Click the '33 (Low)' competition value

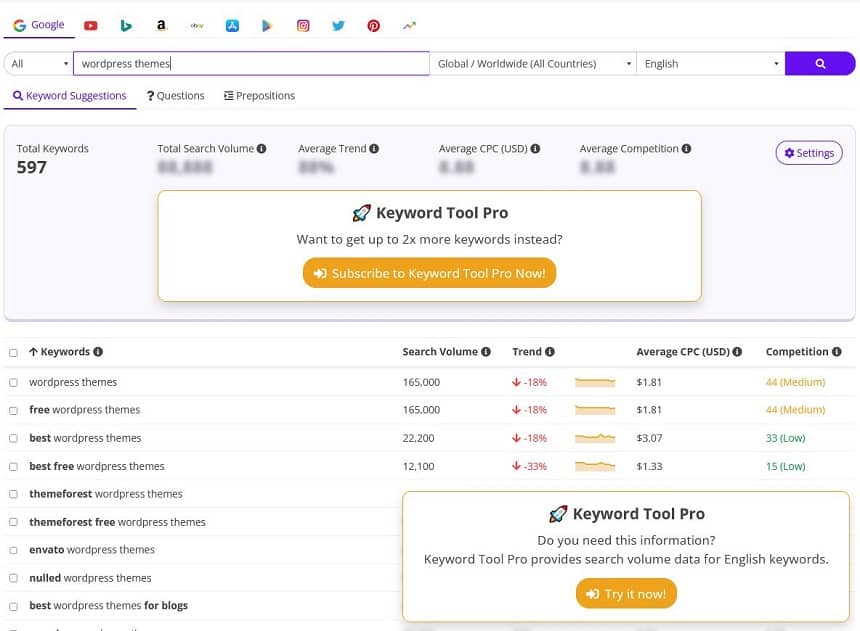coord(785,438)
